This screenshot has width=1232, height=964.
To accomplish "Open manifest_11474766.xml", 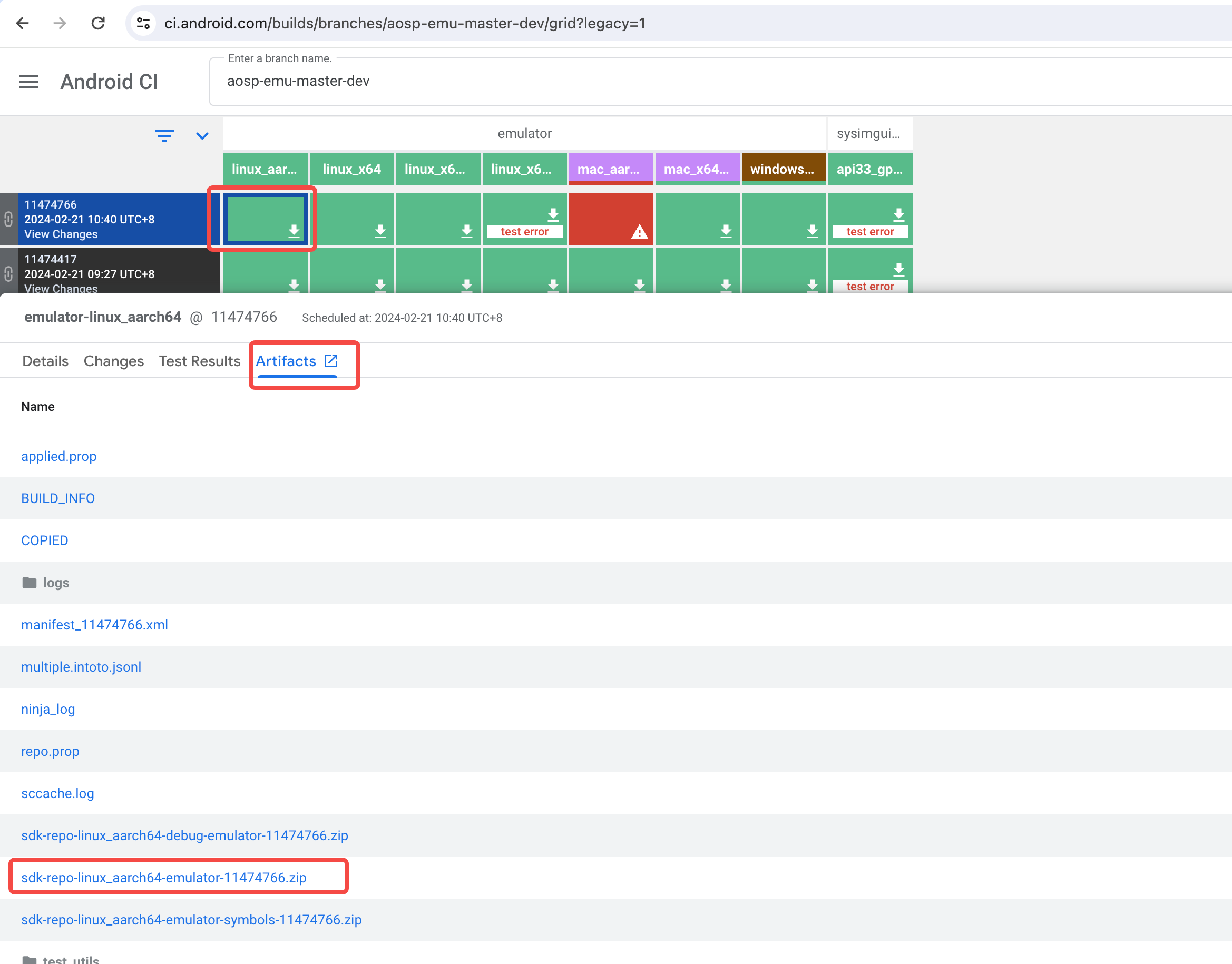I will coord(94,625).
